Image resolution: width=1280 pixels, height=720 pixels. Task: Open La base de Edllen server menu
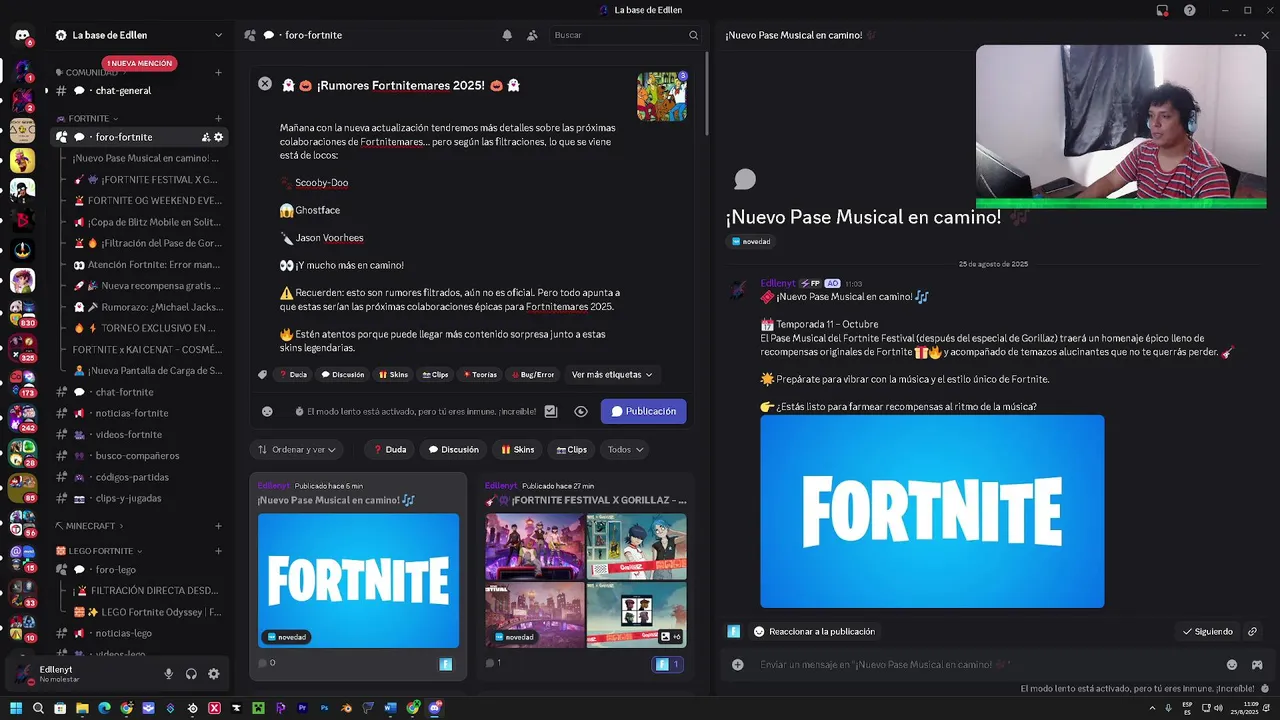(x=138, y=35)
